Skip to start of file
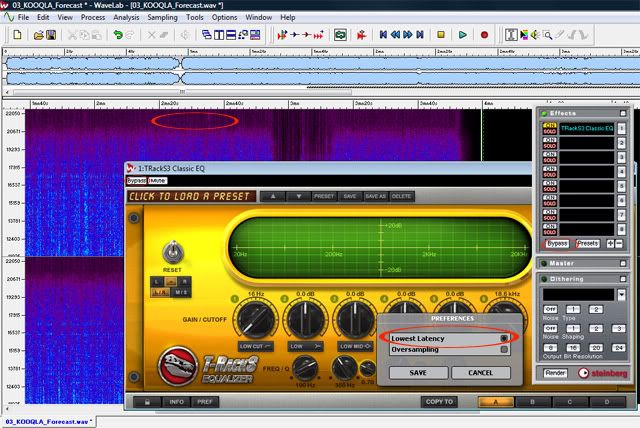Image resolution: width=640 pixels, height=428 pixels. pyautogui.click(x=383, y=35)
